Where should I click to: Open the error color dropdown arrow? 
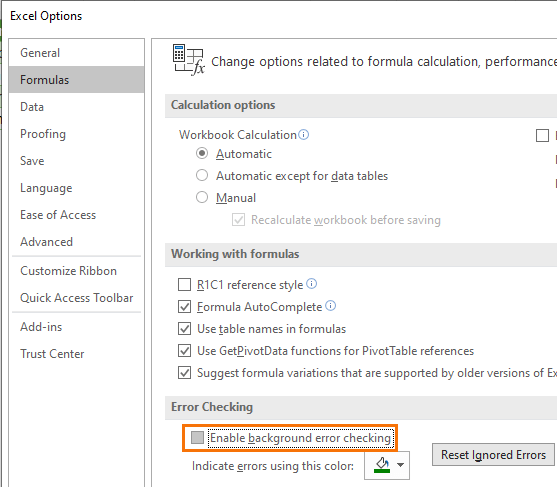400,465
